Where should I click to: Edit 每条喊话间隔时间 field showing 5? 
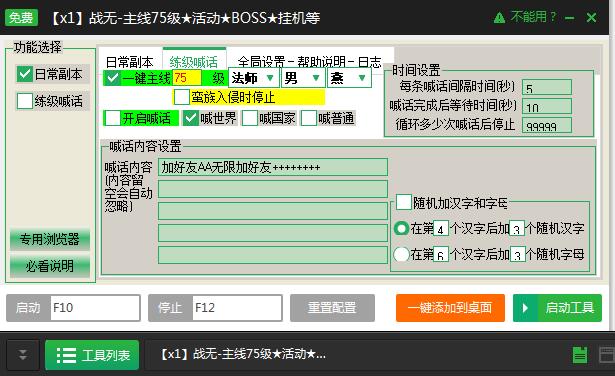click(547, 87)
